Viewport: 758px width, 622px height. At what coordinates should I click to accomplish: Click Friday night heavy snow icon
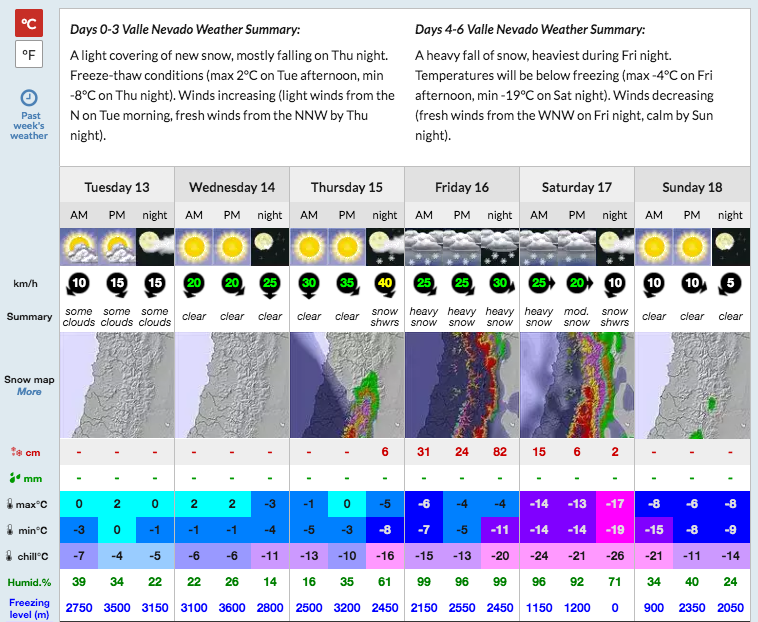coord(500,247)
